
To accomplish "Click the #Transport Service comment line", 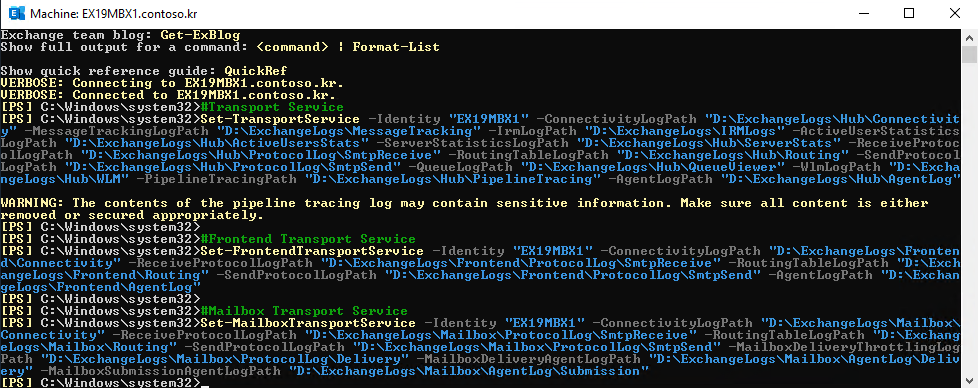I will tap(272, 107).
